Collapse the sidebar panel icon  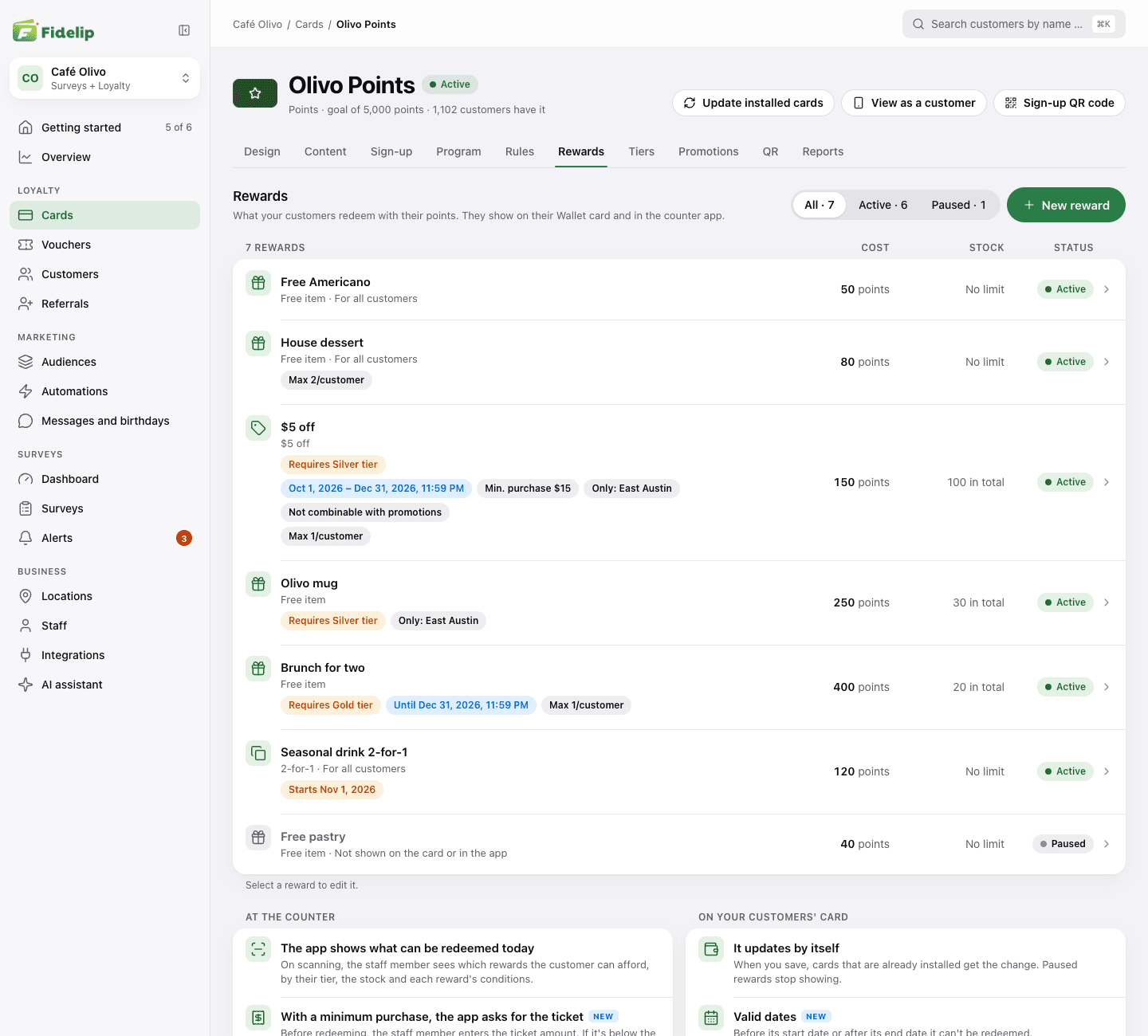click(184, 30)
